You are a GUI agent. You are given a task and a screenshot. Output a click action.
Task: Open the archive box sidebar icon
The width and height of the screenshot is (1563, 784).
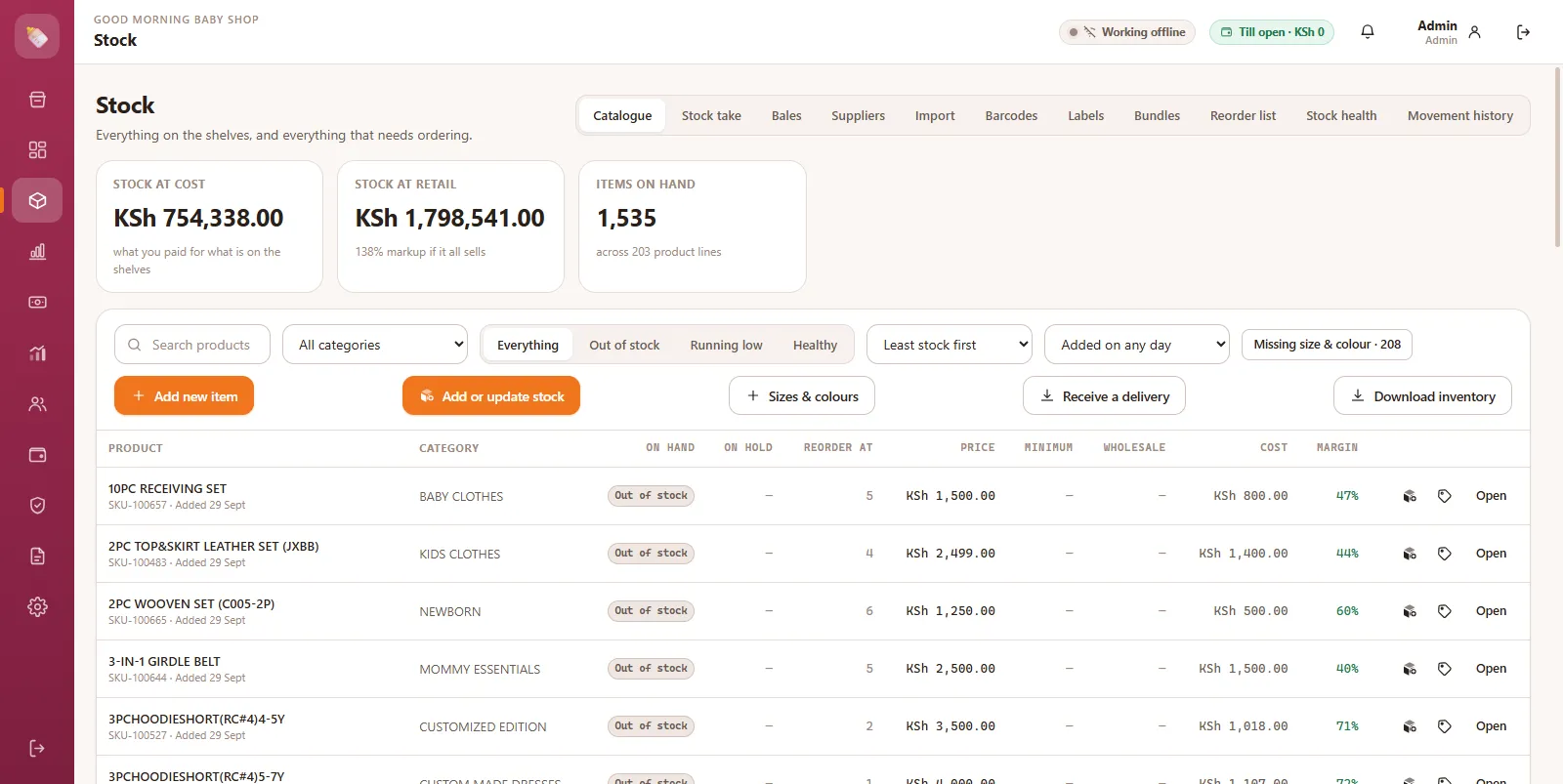pos(37,100)
